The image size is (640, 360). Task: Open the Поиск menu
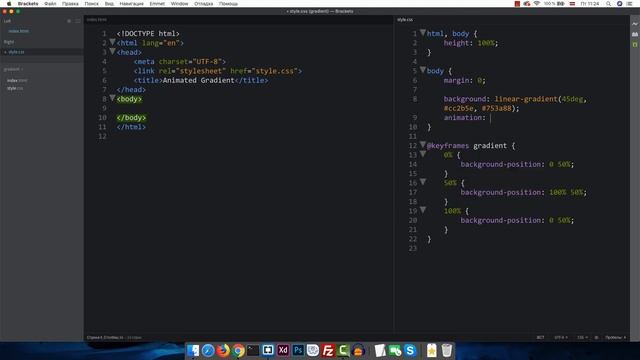coord(91,4)
